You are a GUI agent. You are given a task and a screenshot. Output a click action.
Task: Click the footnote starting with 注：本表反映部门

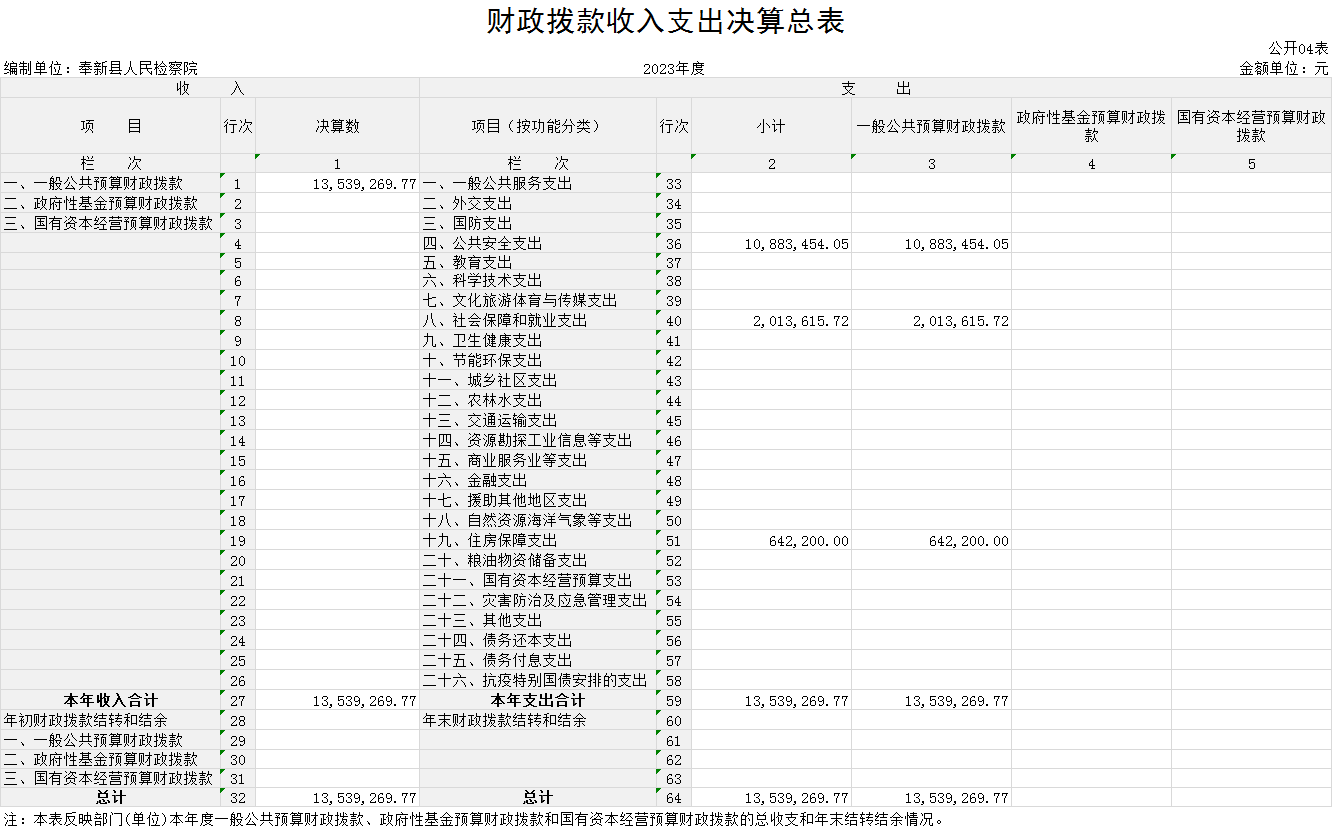coord(473,820)
